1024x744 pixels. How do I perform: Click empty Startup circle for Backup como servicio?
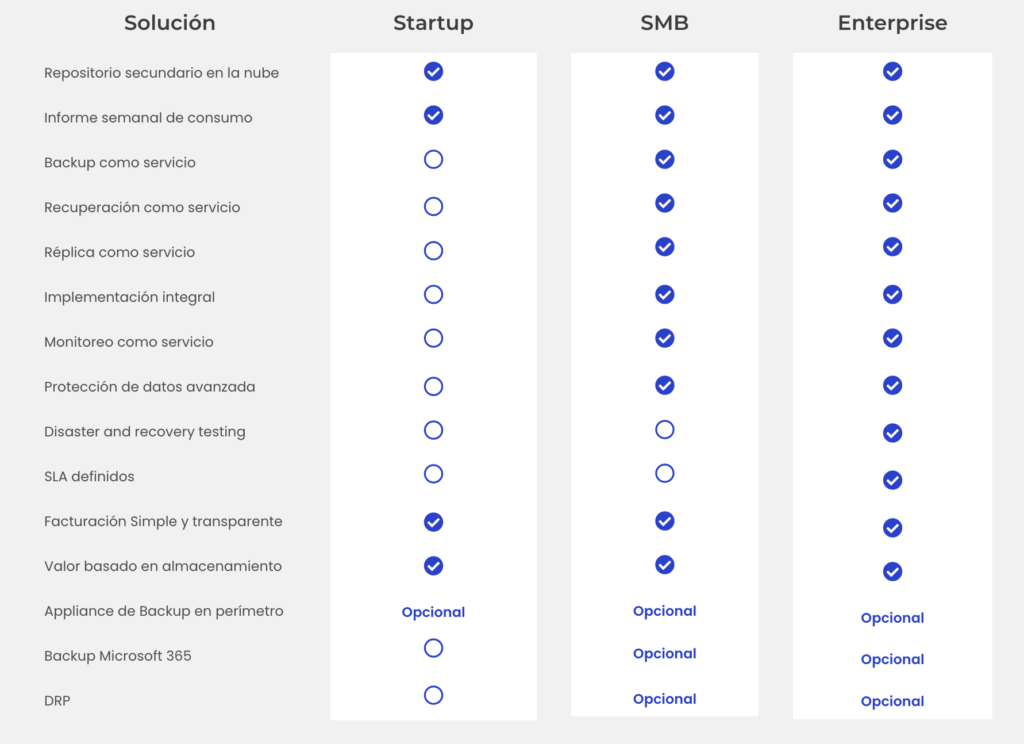pos(433,159)
